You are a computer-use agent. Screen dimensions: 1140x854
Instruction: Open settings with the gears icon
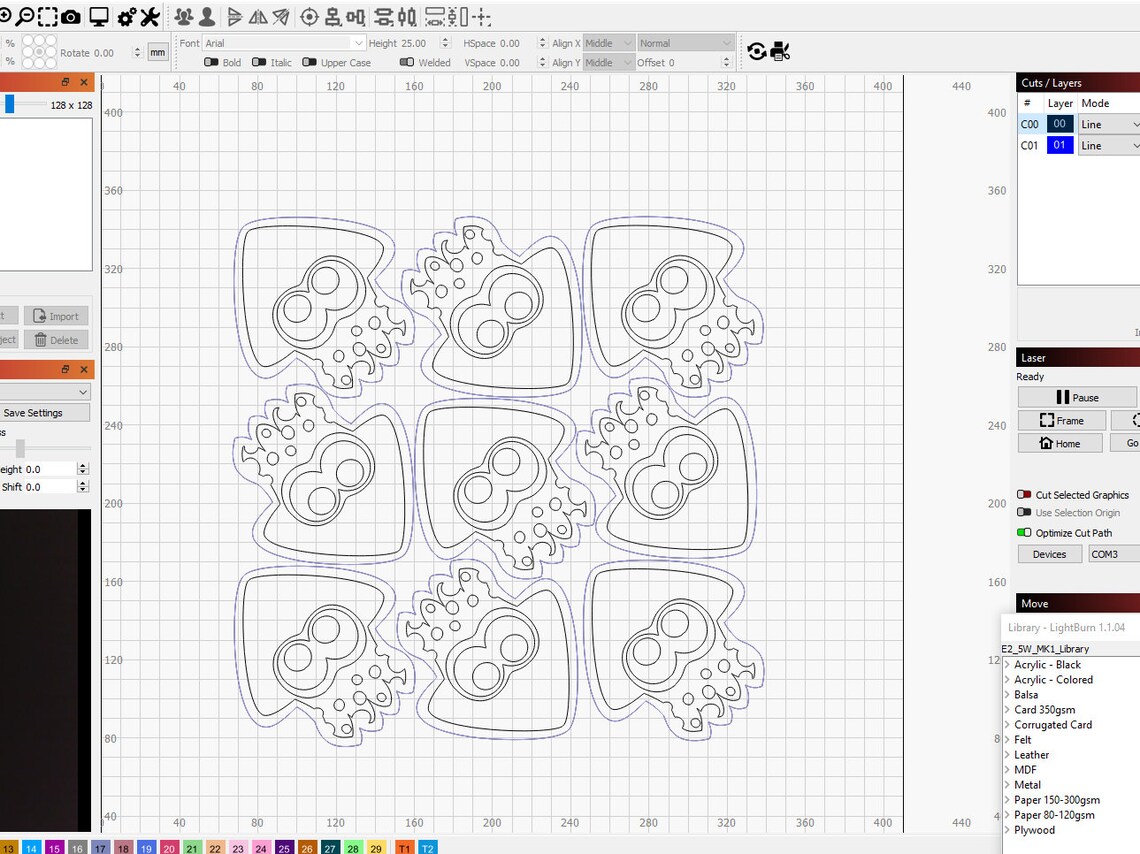(126, 16)
